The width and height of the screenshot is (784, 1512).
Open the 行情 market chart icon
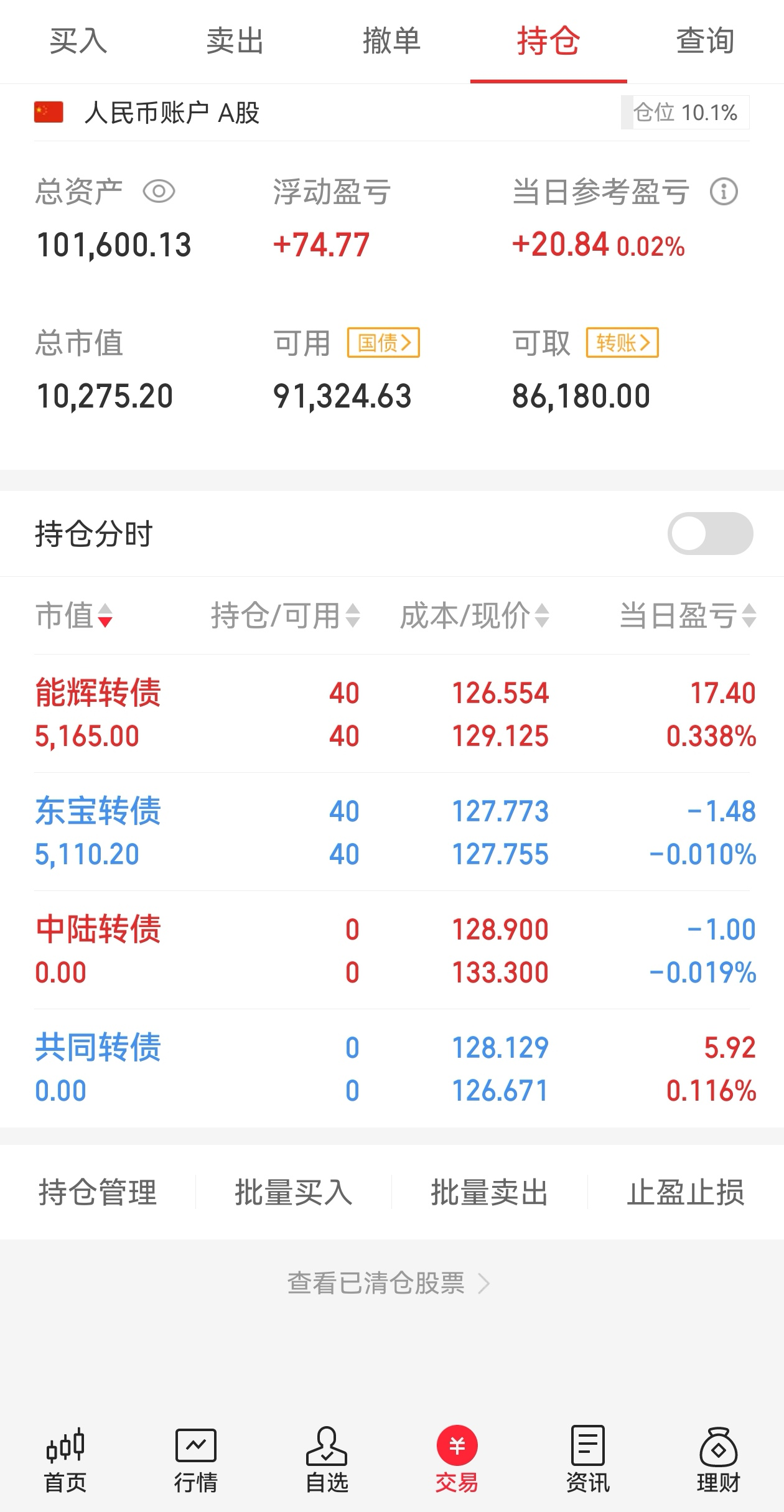[x=195, y=1459]
